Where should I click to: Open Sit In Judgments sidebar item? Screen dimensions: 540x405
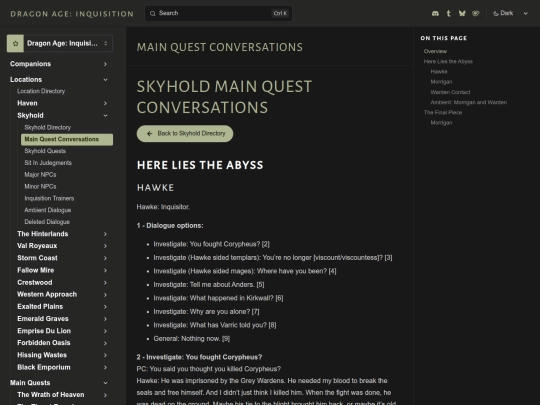point(48,163)
